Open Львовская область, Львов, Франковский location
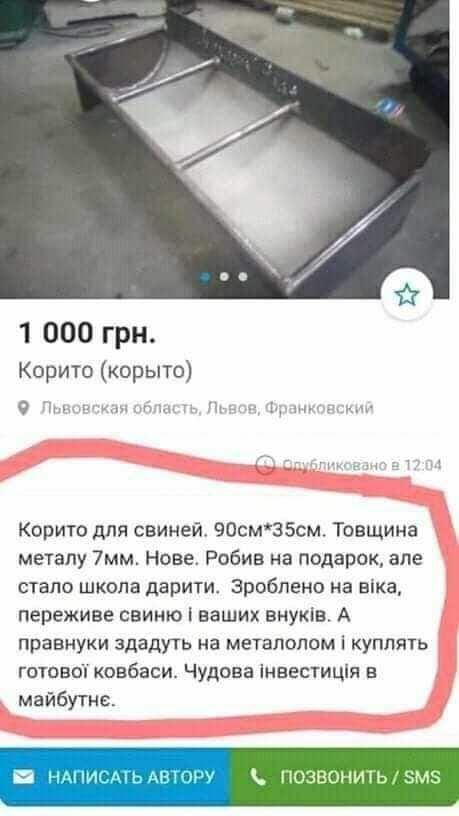Screen dimensions: 459x816 pyautogui.click(x=207, y=409)
